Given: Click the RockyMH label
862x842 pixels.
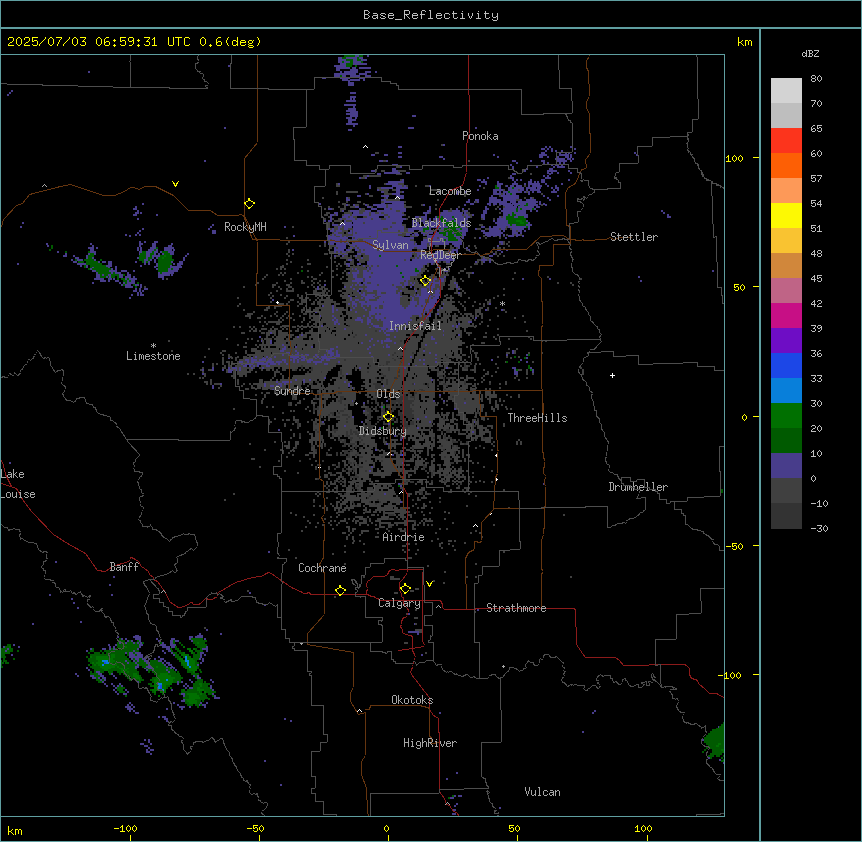Looking at the screenshot, I should (x=245, y=227).
